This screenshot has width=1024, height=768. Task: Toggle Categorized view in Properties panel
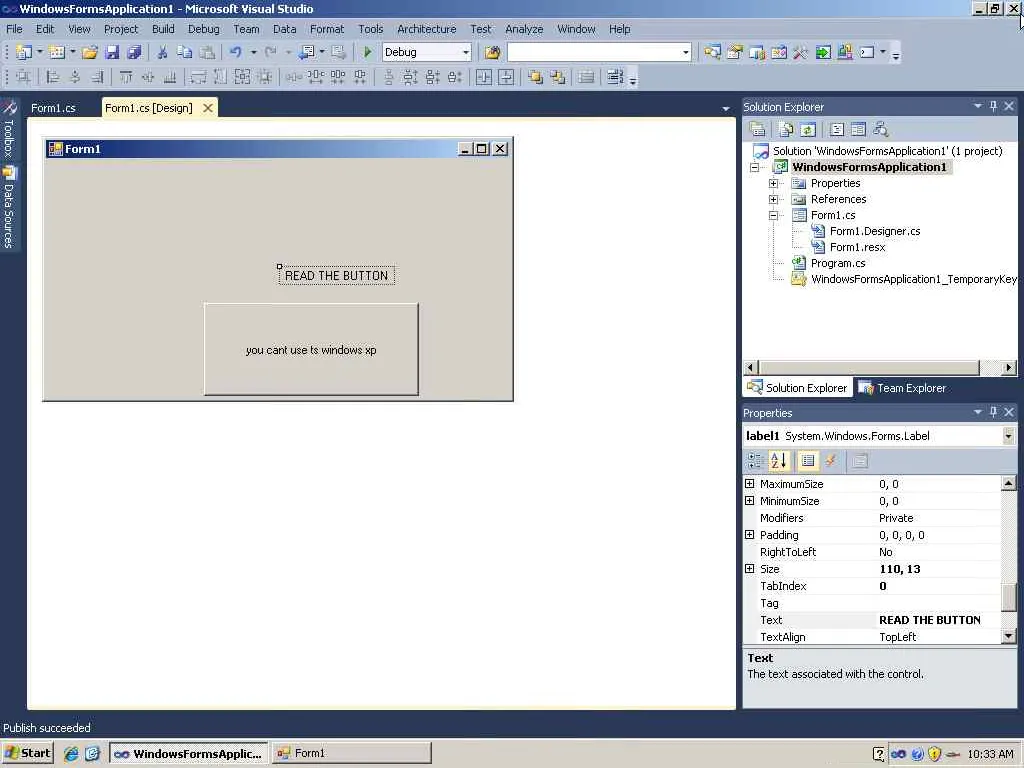pos(756,461)
